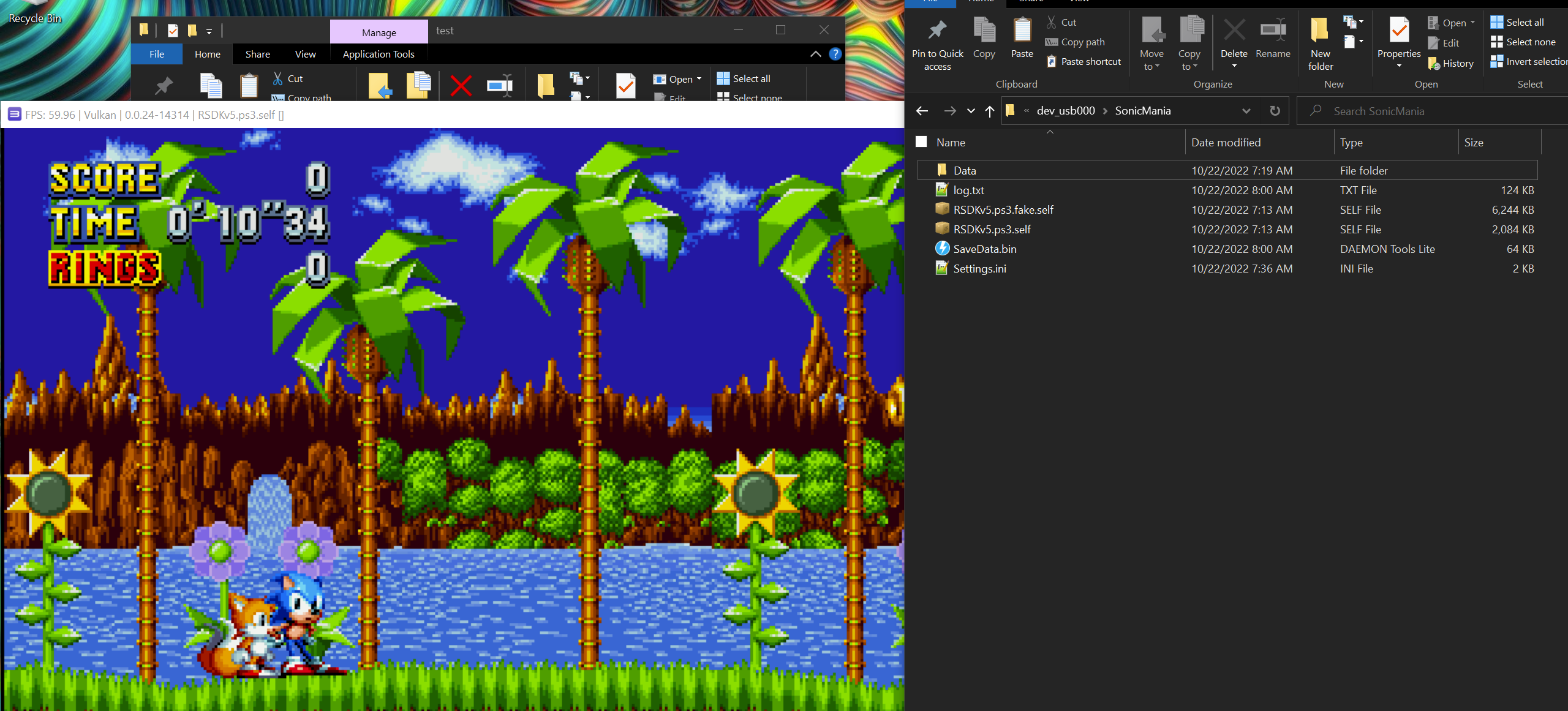Select the log.txt file
The height and width of the screenshot is (711, 1568).
[1227, 190]
